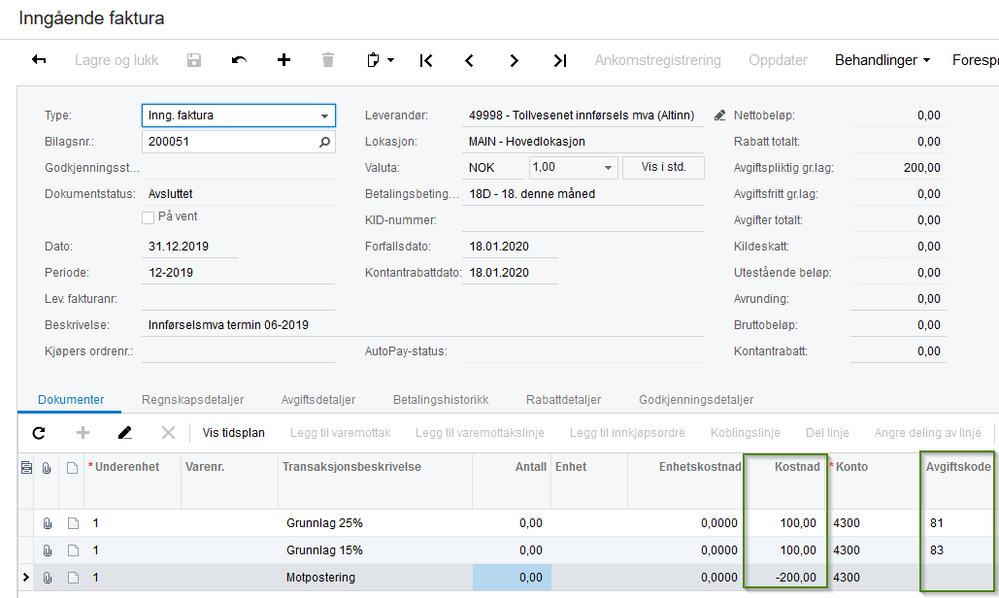Select the Grunnlag 25% description cell
999x598 pixels.
point(375,523)
